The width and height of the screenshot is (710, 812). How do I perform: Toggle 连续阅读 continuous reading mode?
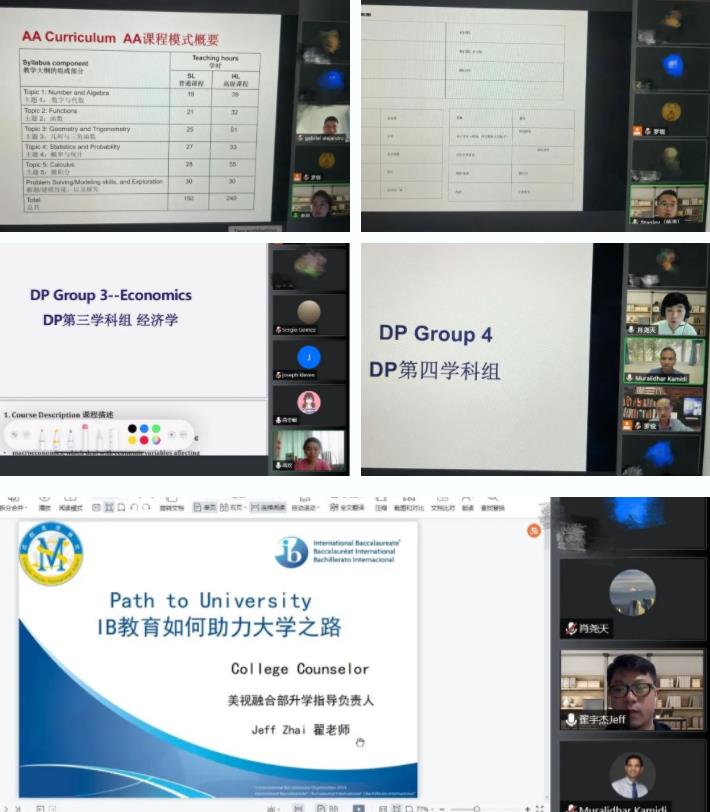point(268,508)
